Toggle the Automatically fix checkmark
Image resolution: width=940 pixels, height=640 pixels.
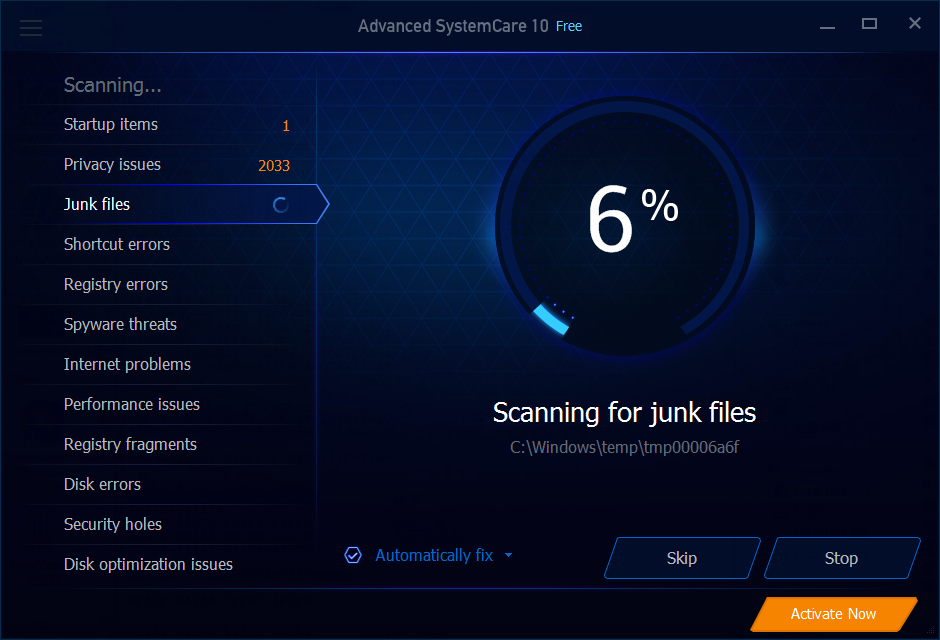coord(353,556)
